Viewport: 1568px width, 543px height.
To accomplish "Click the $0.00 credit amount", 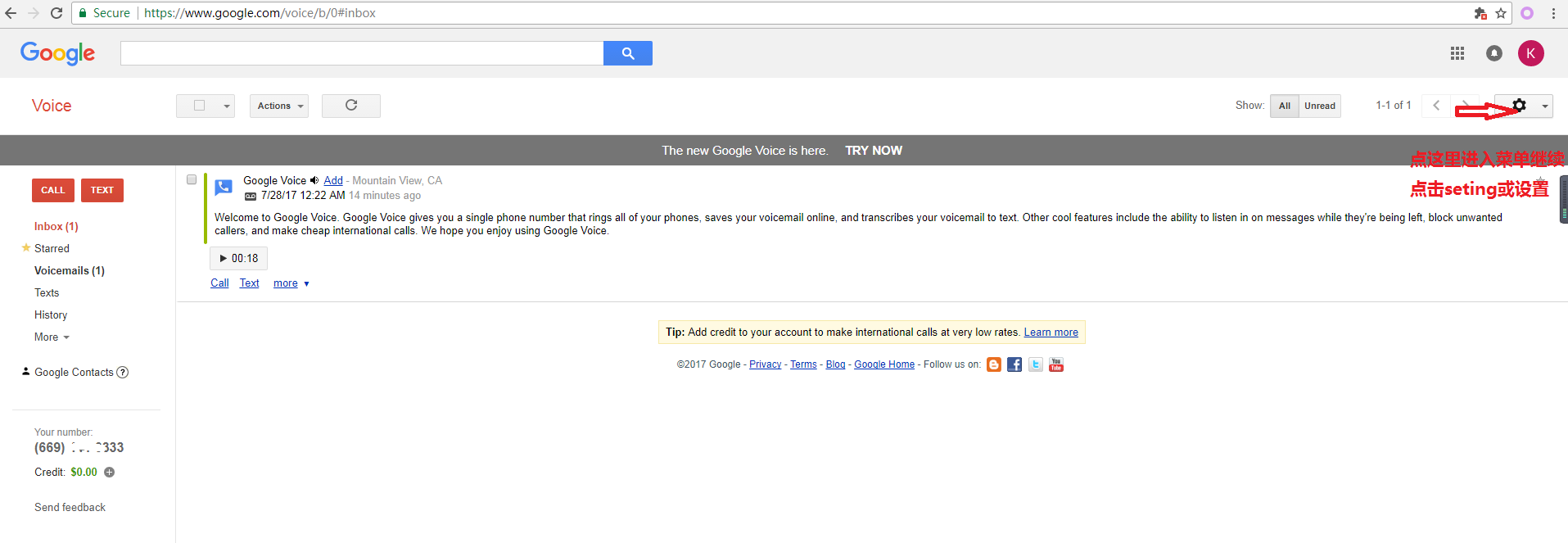I will tap(84, 472).
